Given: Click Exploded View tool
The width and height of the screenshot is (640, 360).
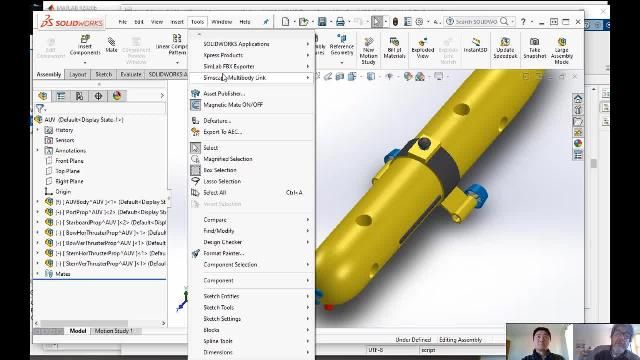Looking at the screenshot, I should [x=422, y=48].
